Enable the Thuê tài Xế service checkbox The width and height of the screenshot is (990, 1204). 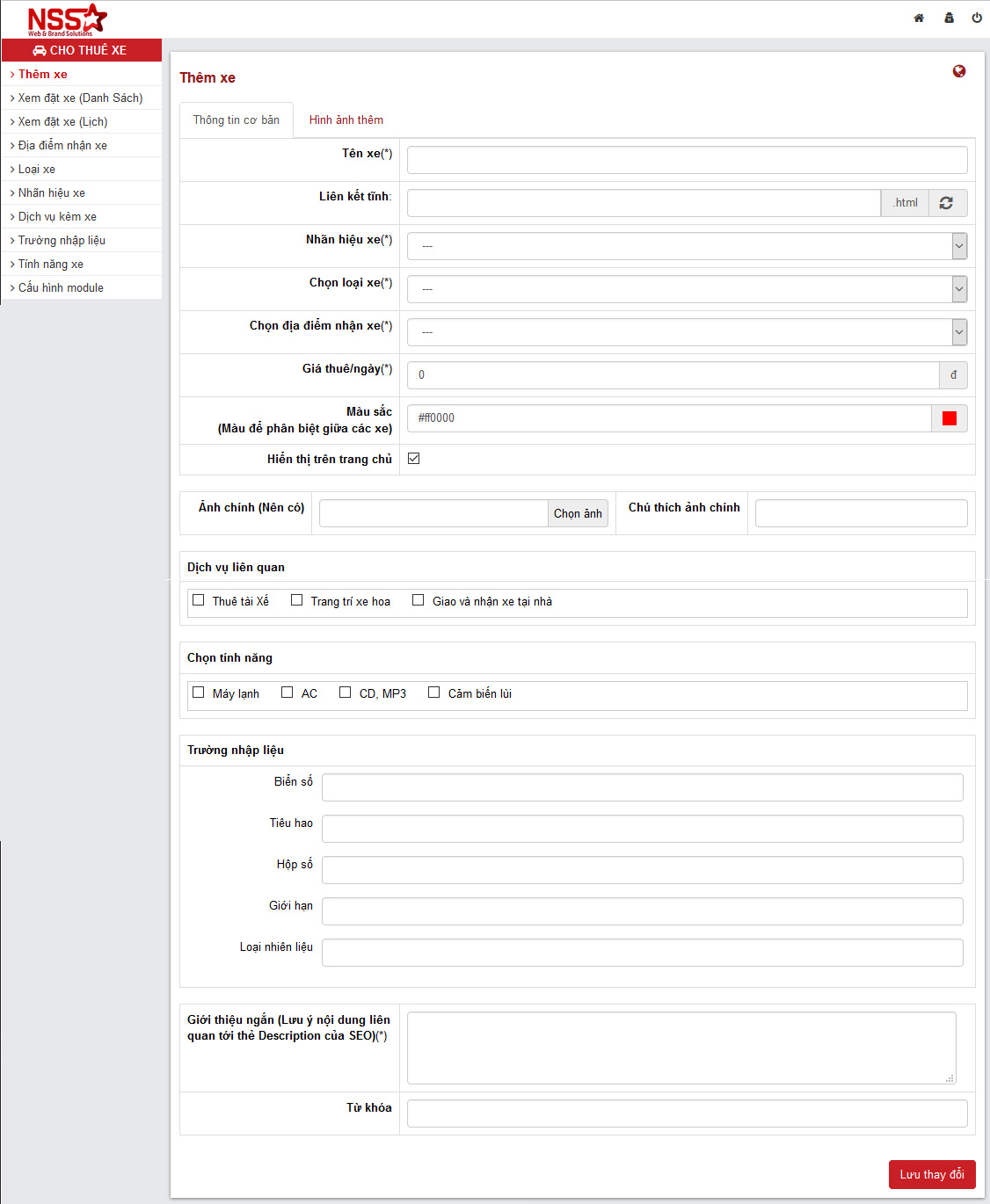199,600
